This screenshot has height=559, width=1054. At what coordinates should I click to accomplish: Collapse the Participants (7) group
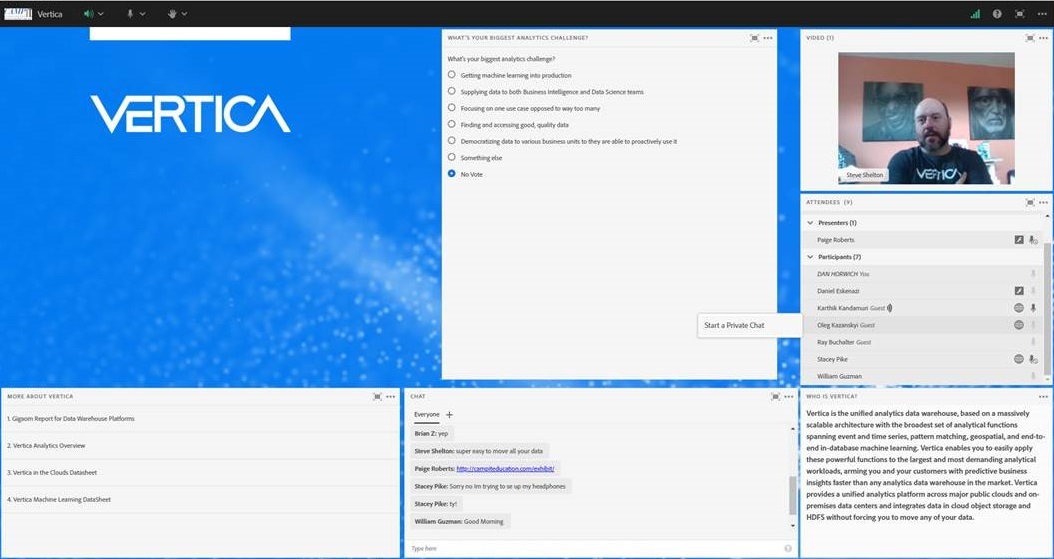tap(810, 257)
